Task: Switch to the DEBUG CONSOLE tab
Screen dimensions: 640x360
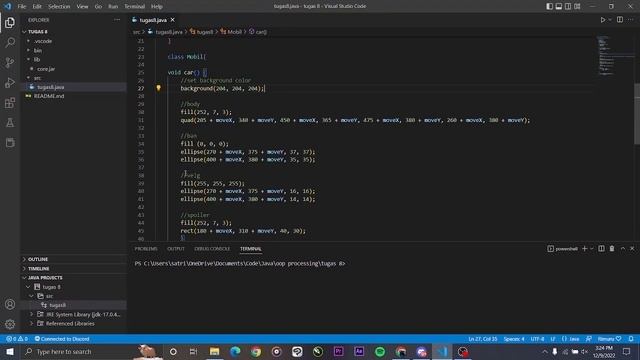Action: click(x=212, y=249)
